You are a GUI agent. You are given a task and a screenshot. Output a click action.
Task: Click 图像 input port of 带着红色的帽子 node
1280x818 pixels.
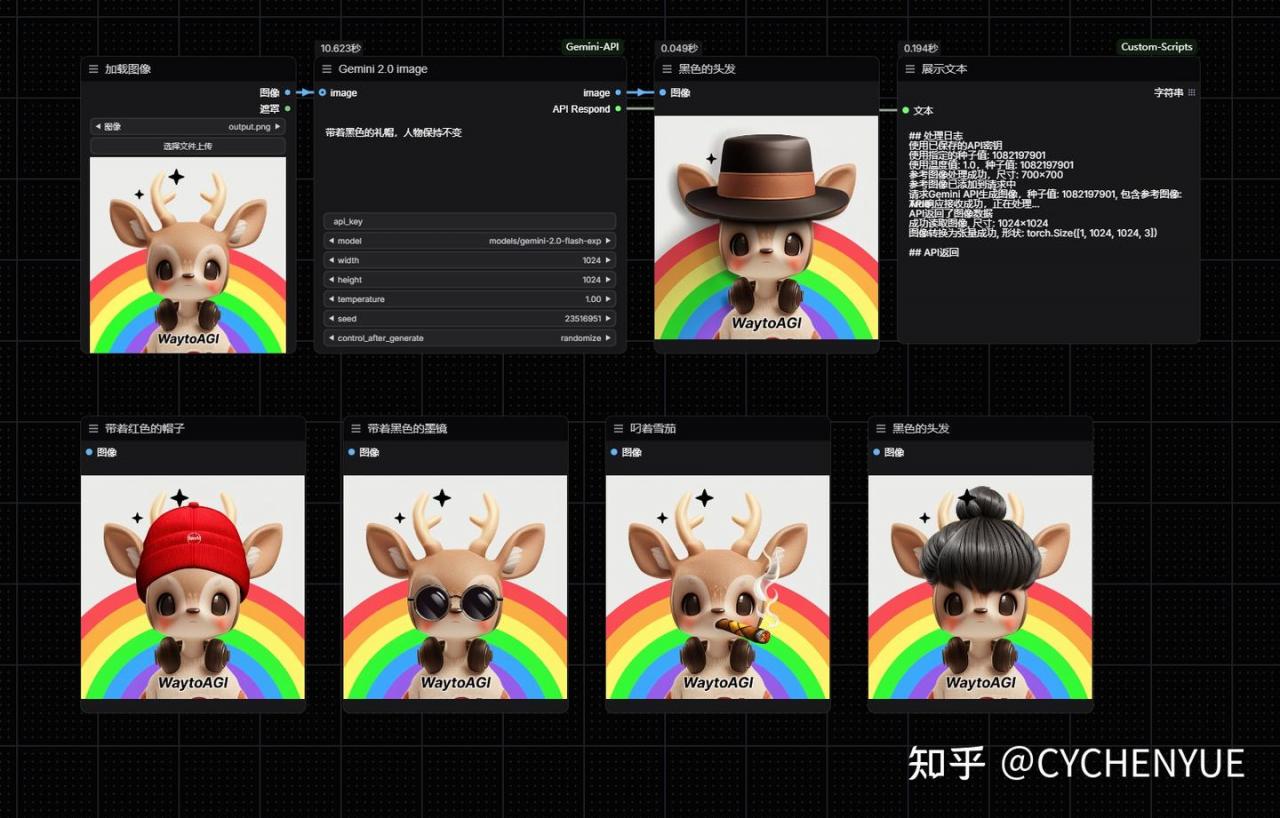click(90, 452)
